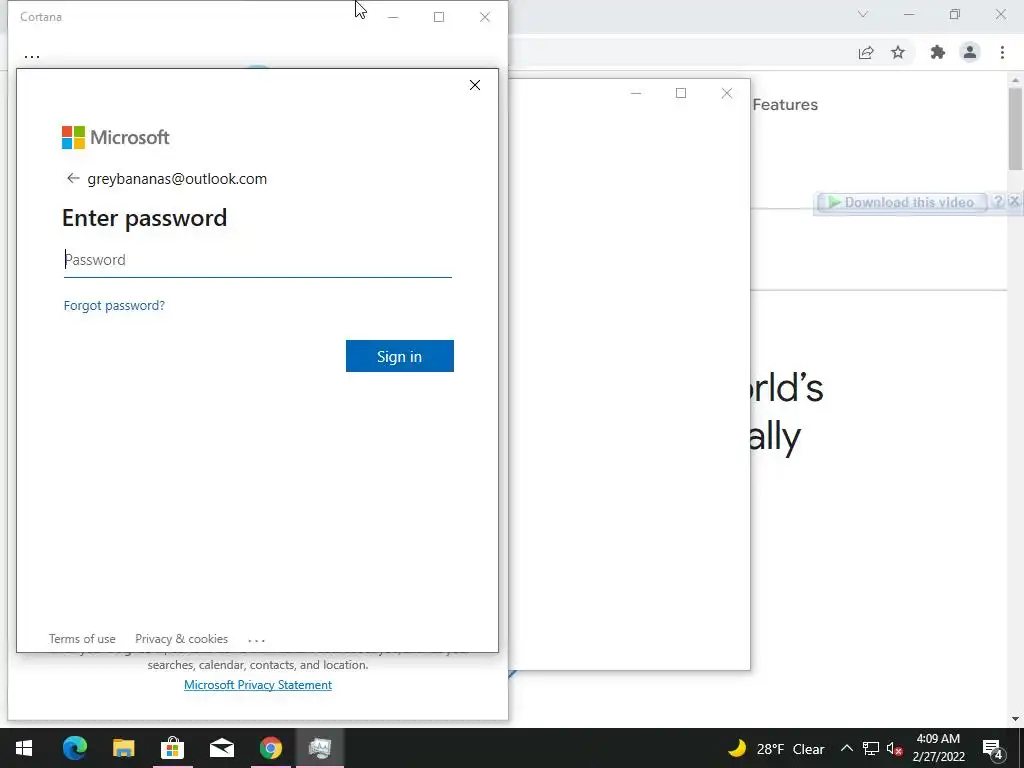Open File Explorer from taskbar

pos(123,748)
